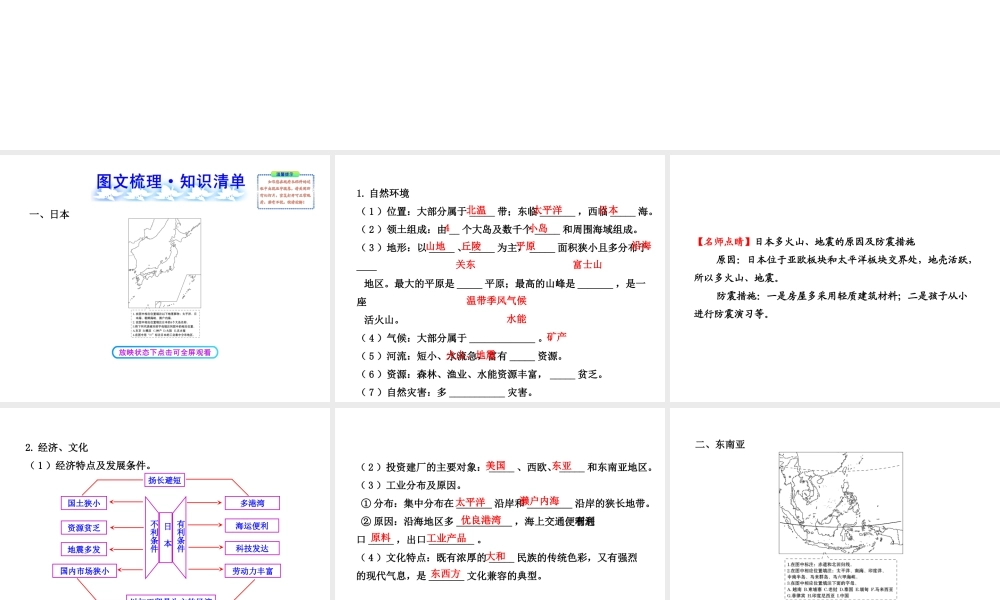Click the red answer '工业产品'
The image size is (1000, 600).
[x=446, y=538]
